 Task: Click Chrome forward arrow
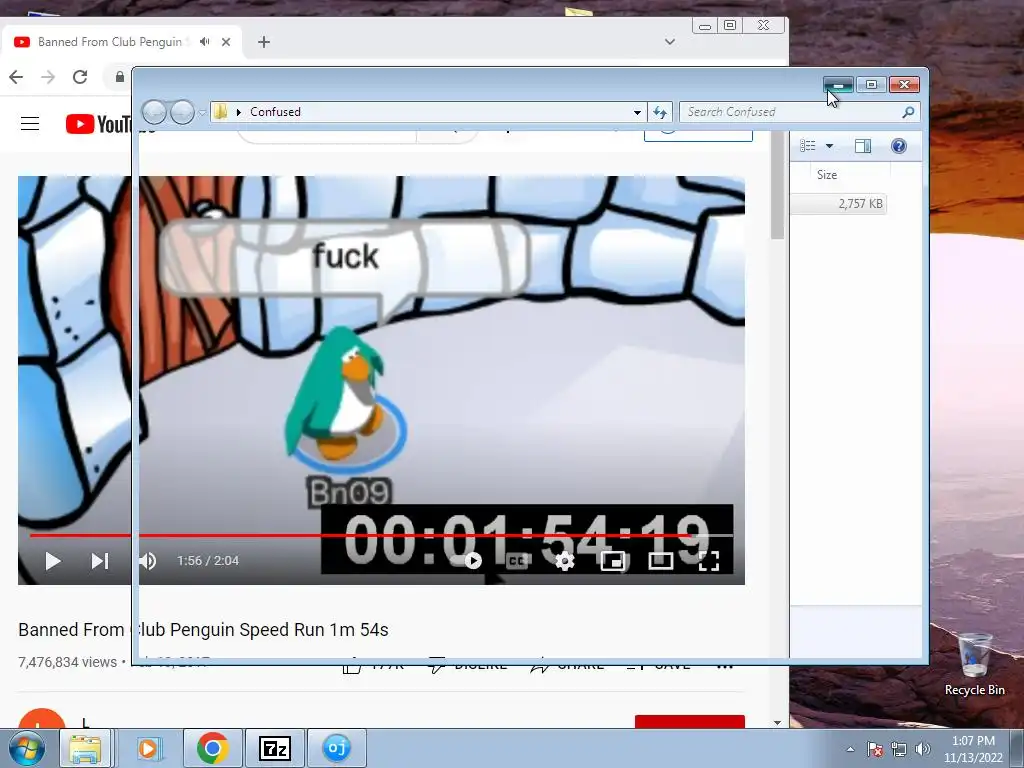pyautogui.click(x=48, y=77)
